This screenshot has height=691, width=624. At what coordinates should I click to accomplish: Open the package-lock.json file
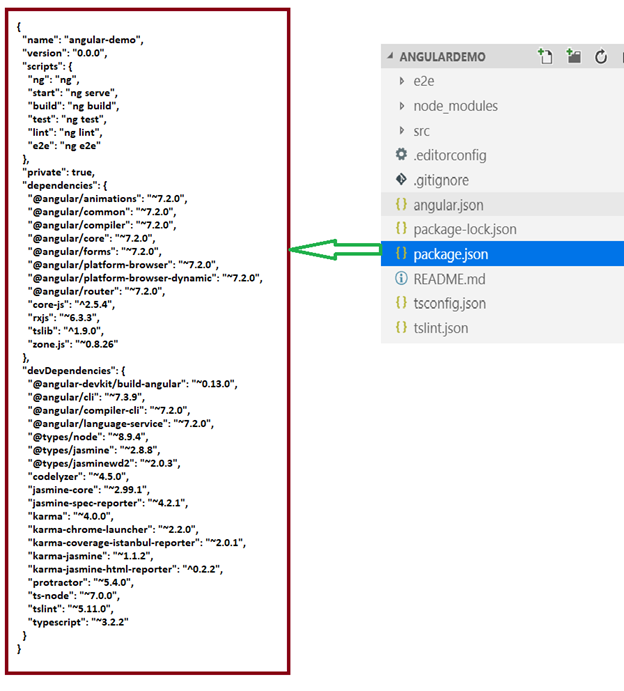465,229
